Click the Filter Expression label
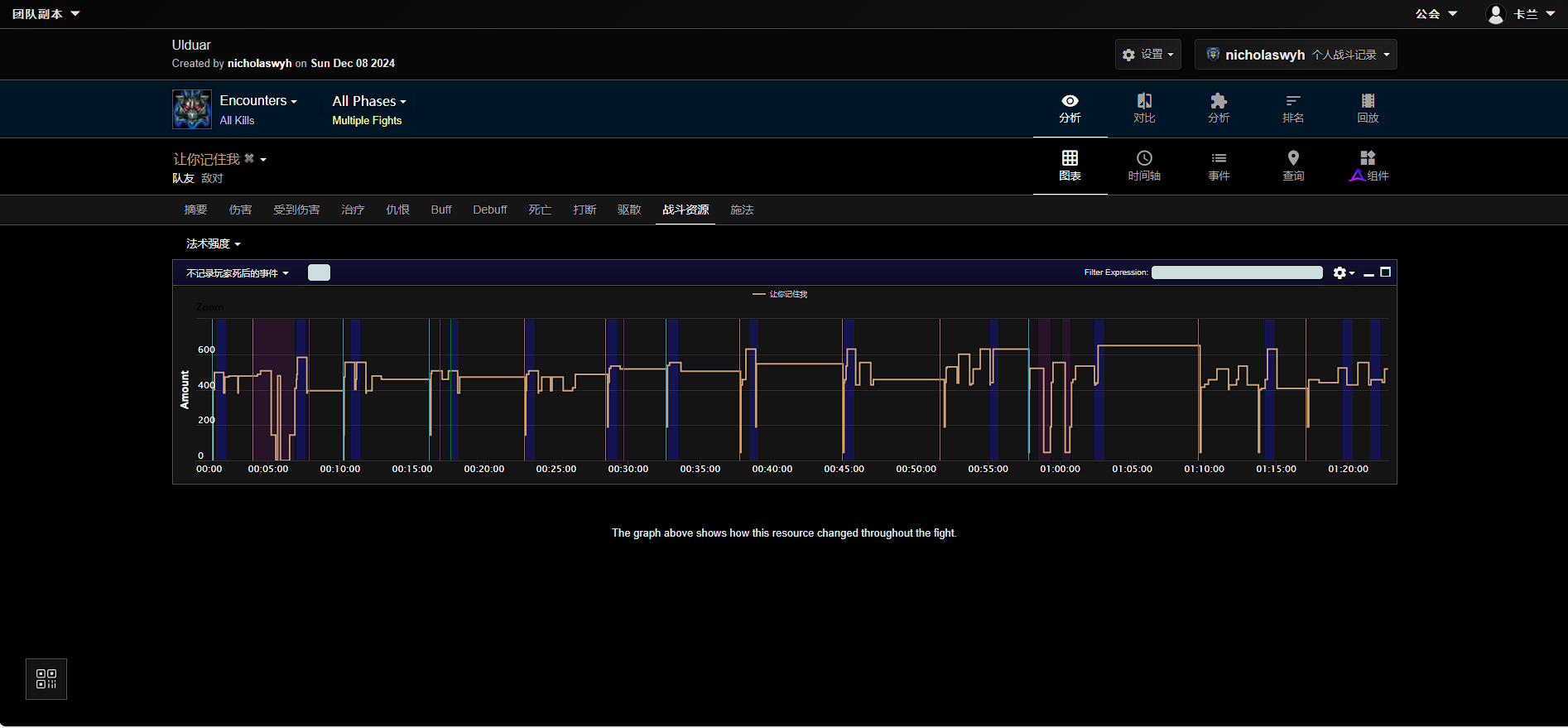 tap(1116, 272)
